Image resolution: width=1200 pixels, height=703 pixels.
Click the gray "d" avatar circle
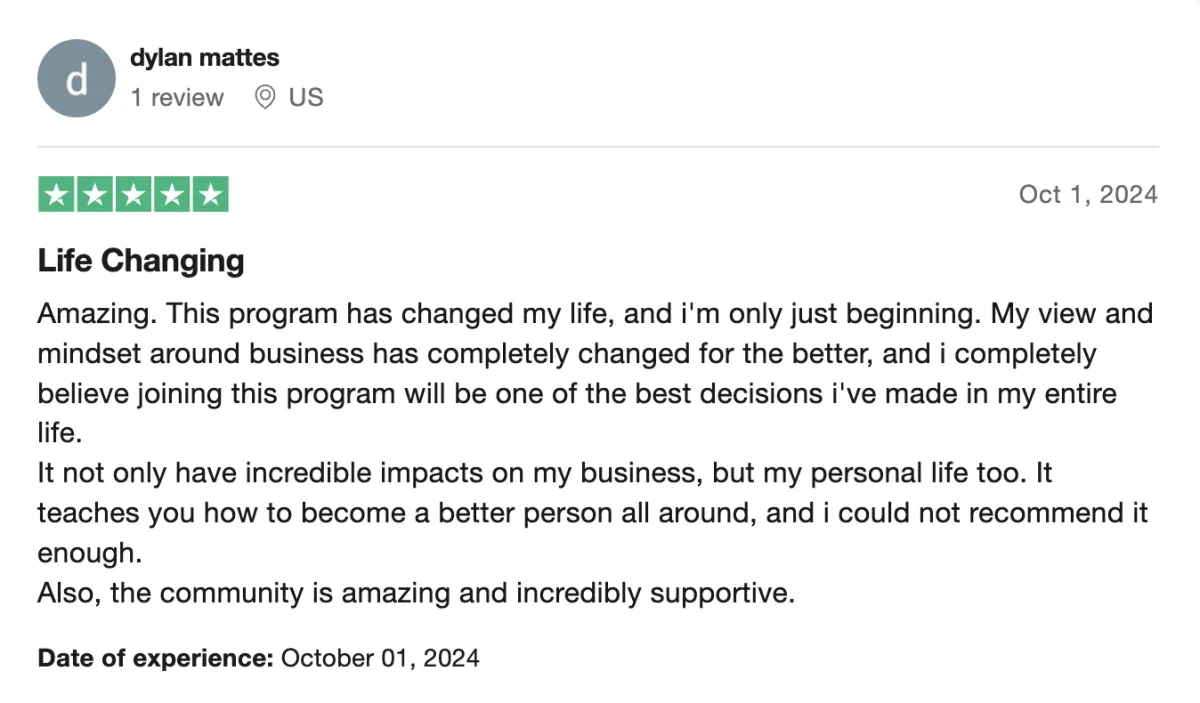[x=76, y=78]
